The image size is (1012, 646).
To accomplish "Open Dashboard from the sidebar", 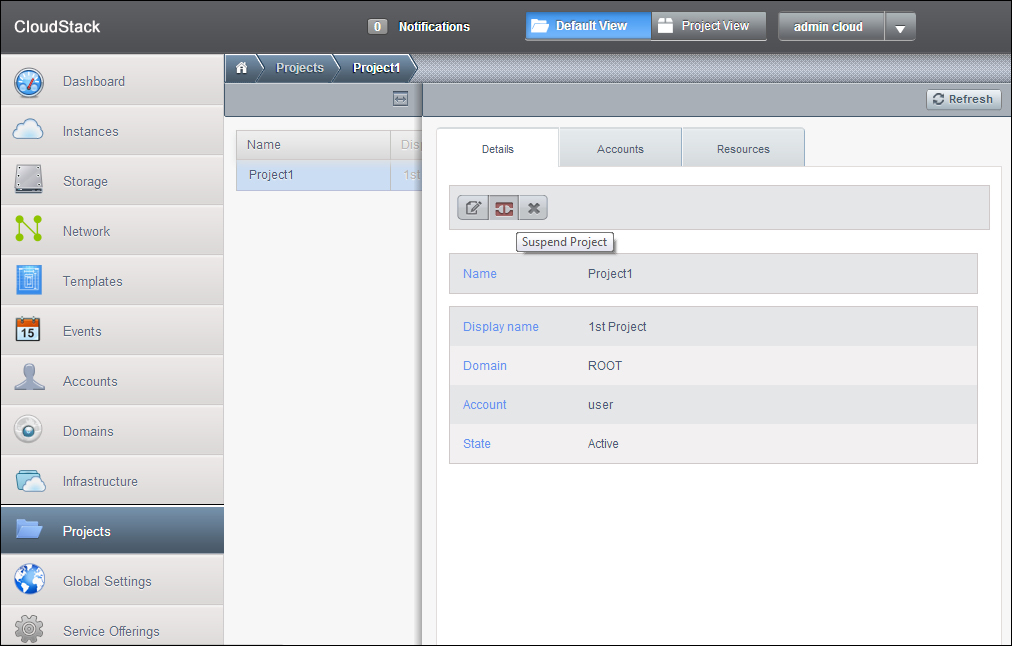I will (93, 81).
